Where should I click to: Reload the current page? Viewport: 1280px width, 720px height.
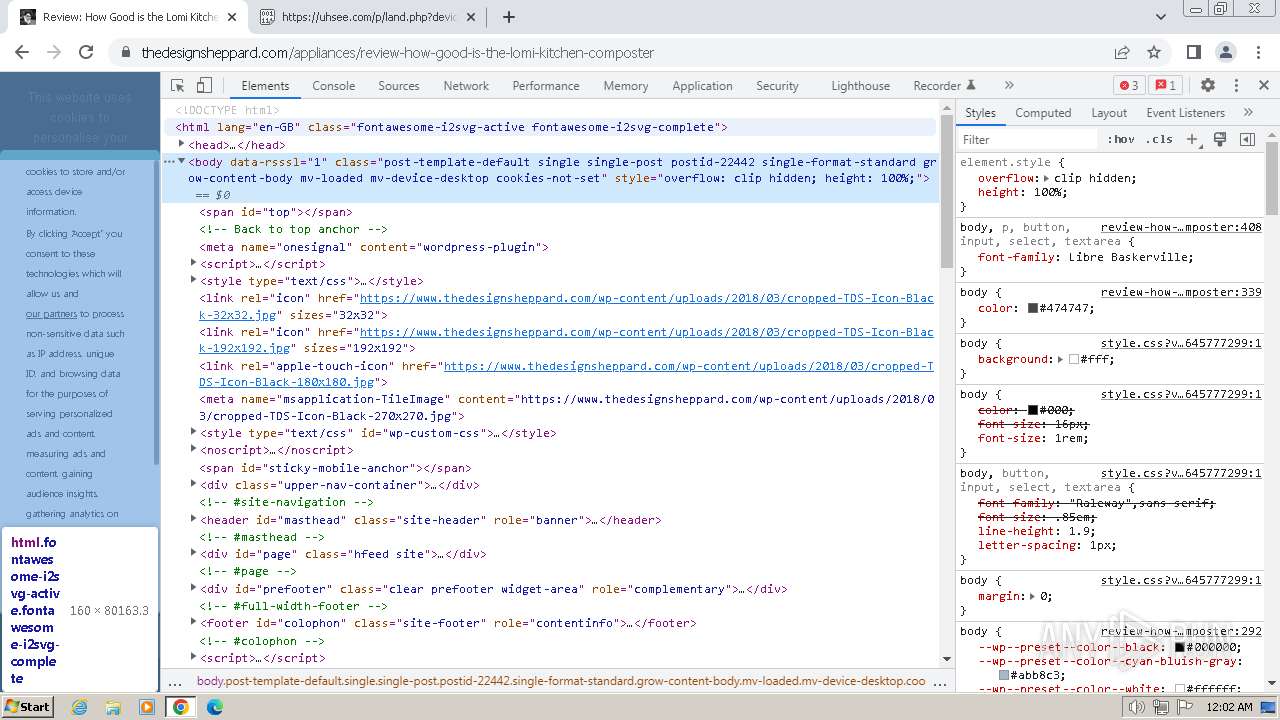coord(86,52)
